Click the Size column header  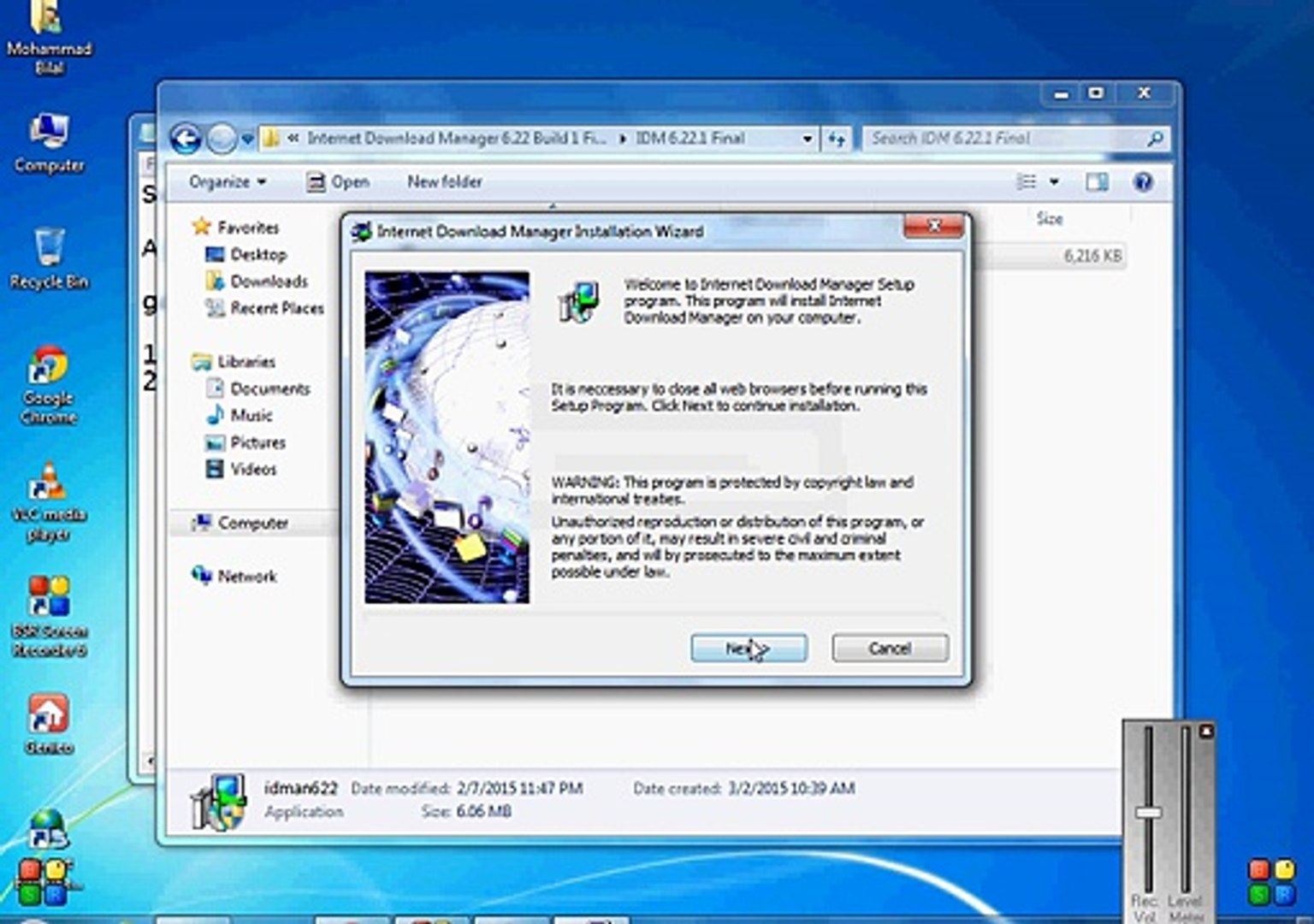coord(1050,219)
